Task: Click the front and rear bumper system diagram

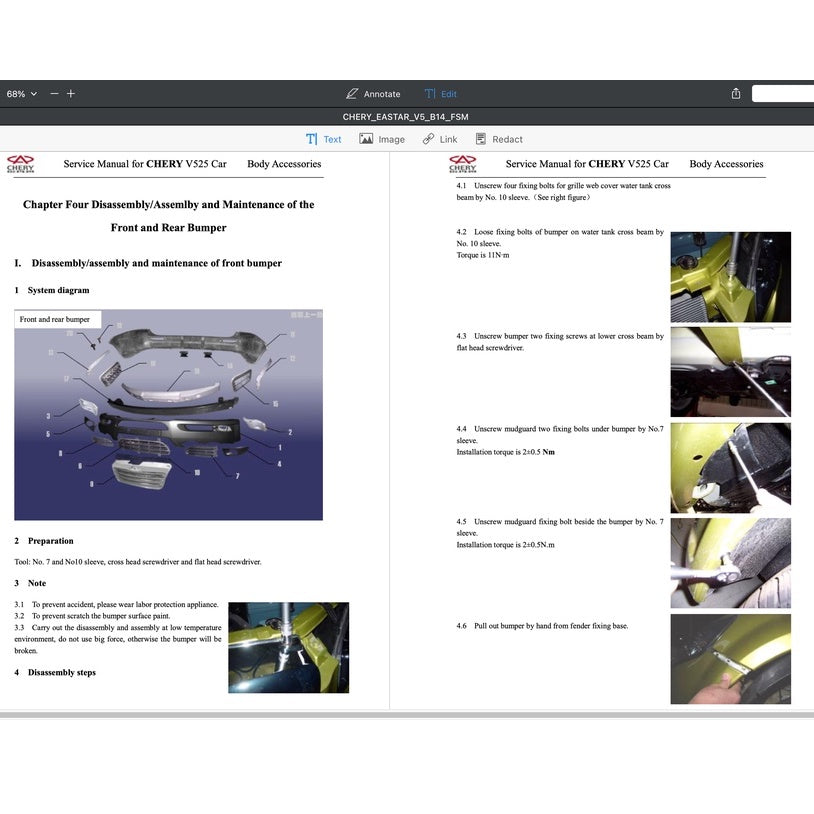Action: pos(168,415)
